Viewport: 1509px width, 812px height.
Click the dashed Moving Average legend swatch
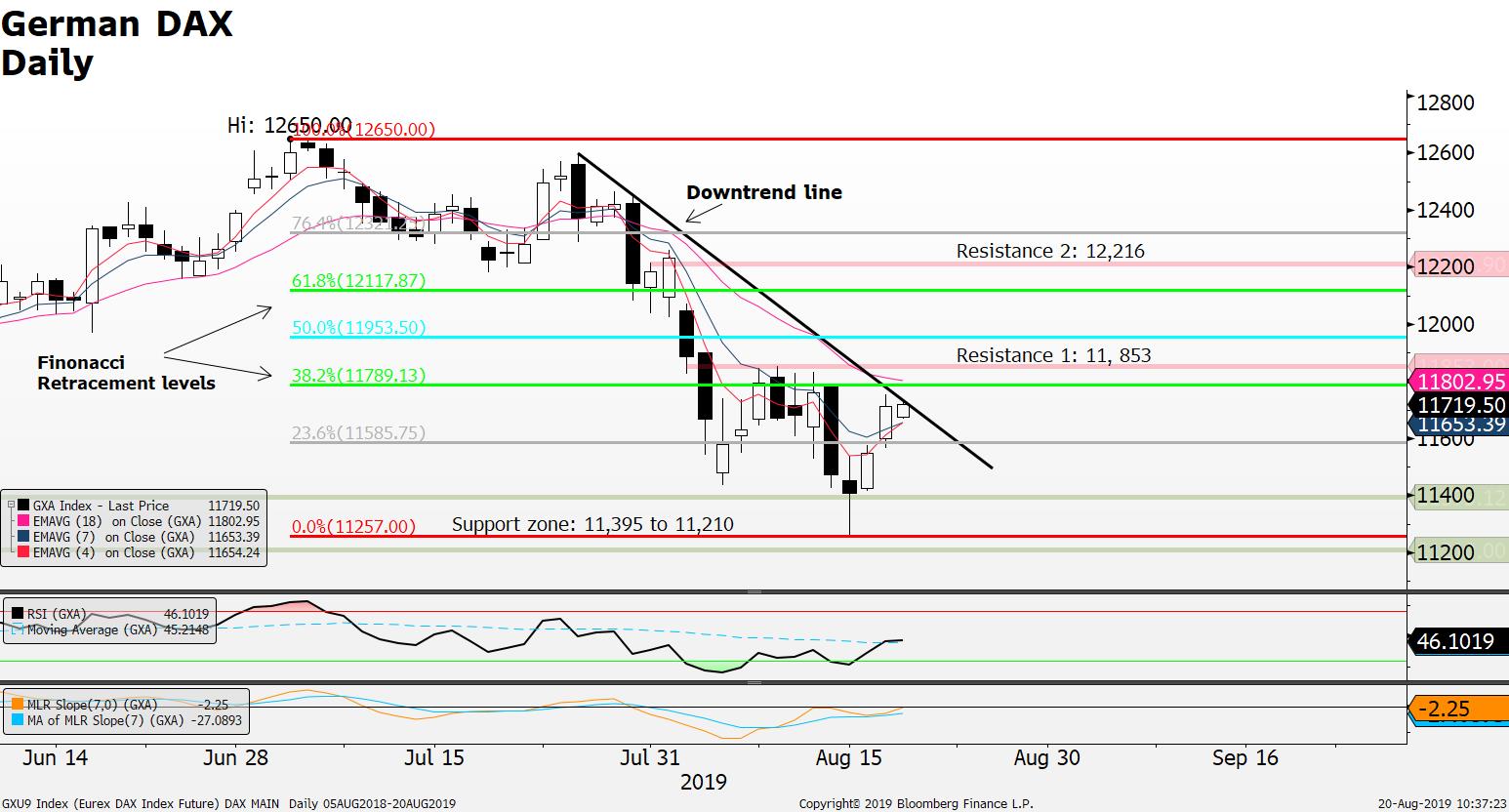(x=17, y=629)
